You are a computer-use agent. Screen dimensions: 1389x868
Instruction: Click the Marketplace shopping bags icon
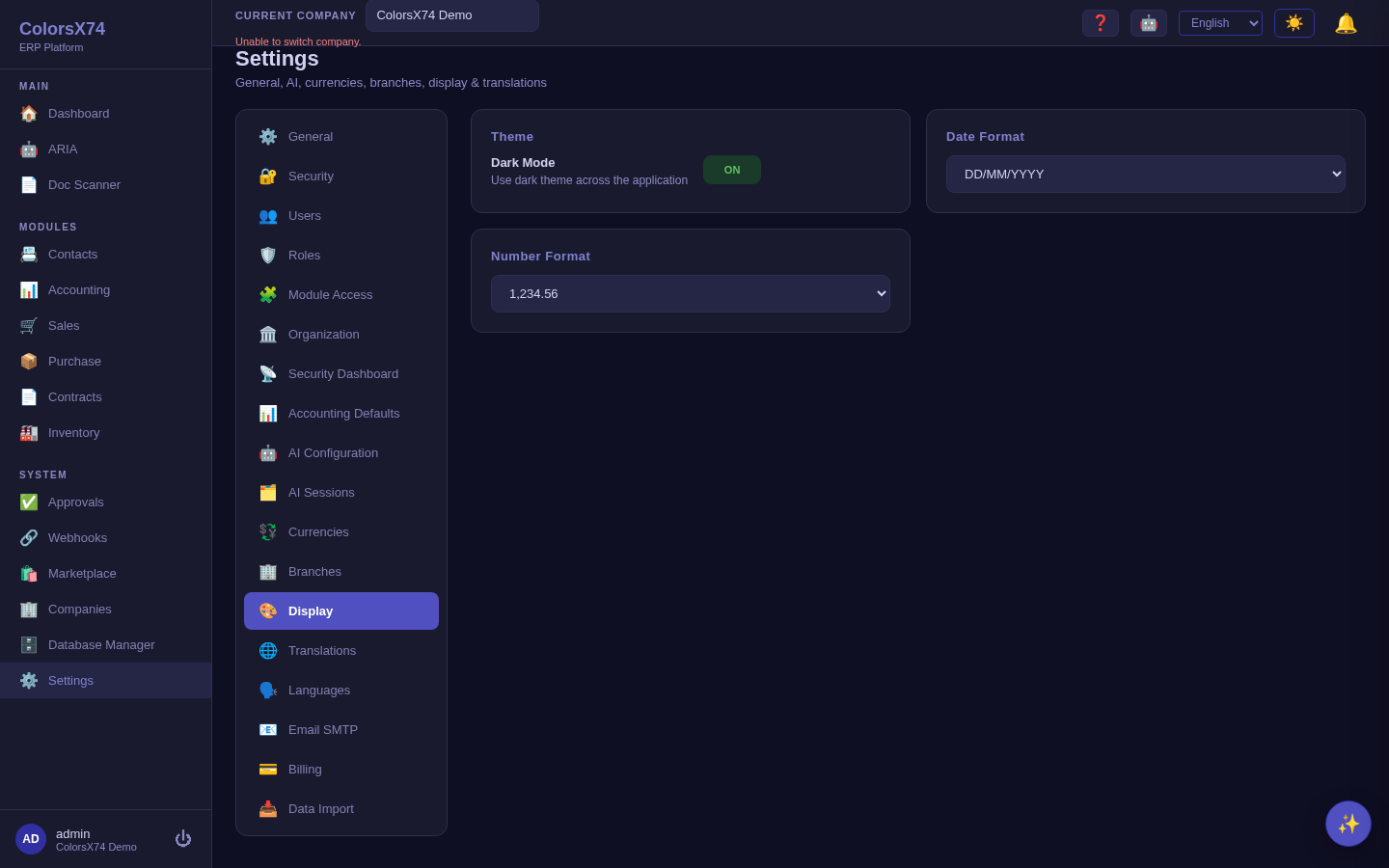29,574
